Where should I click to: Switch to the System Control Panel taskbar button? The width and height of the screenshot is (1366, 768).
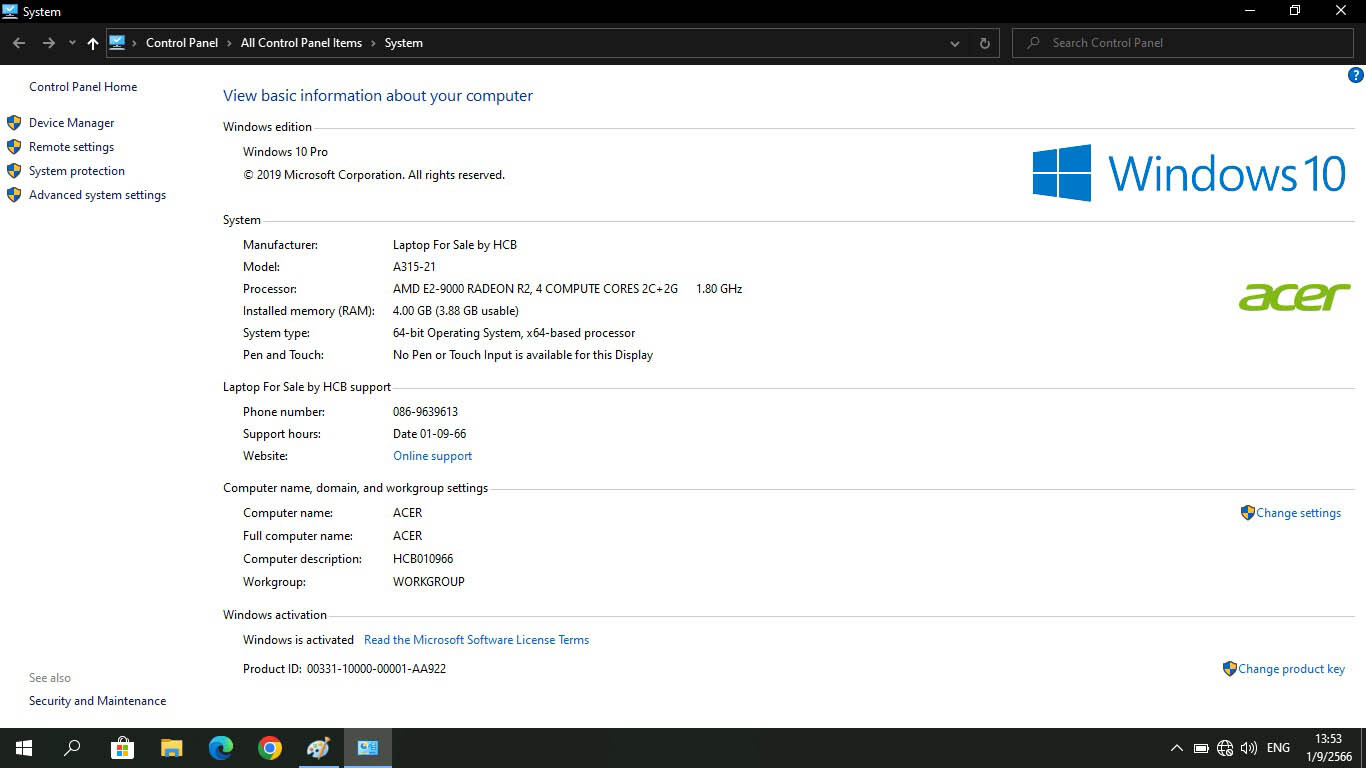pyautogui.click(x=368, y=748)
